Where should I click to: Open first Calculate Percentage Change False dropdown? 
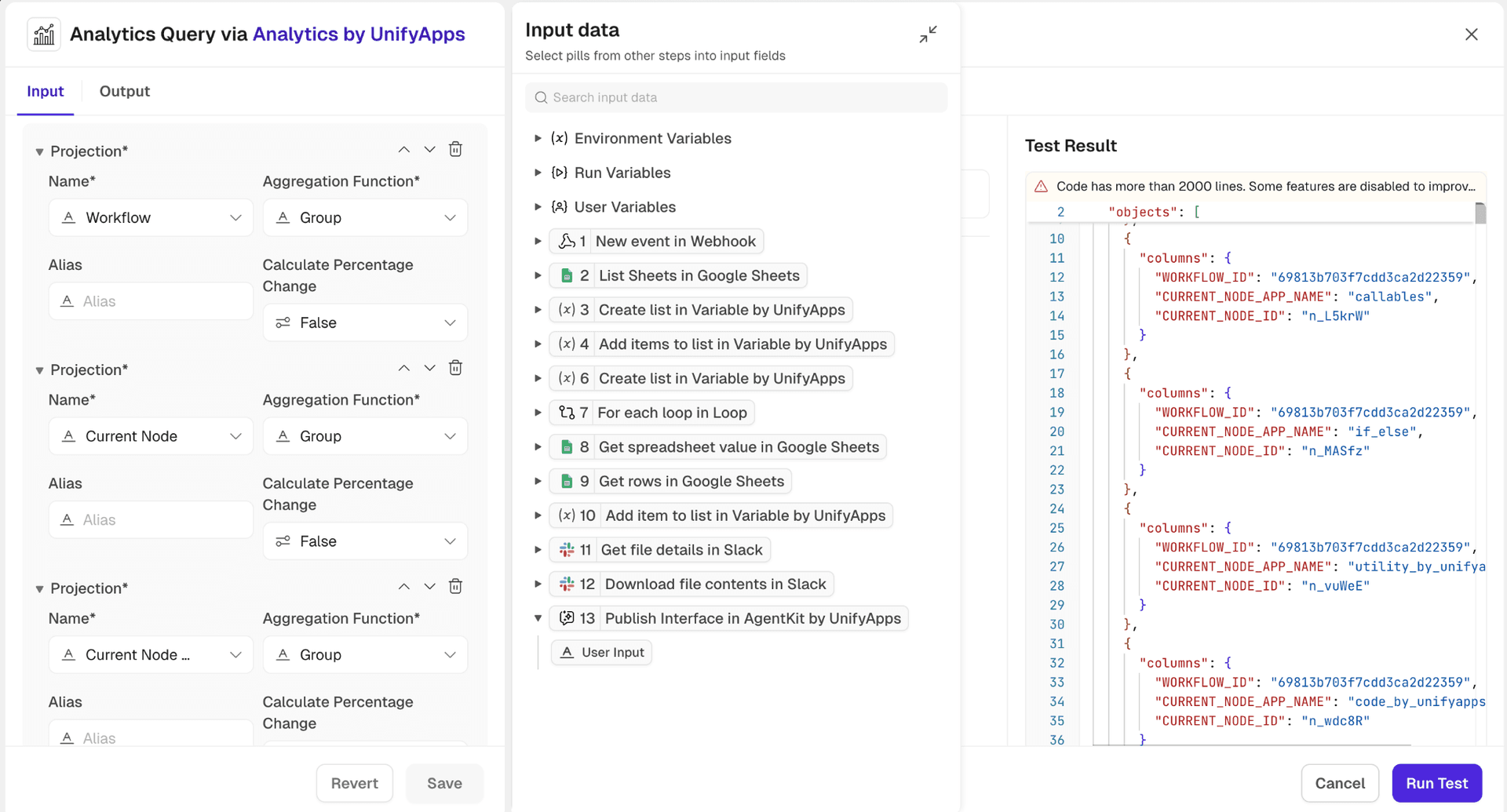tap(365, 322)
